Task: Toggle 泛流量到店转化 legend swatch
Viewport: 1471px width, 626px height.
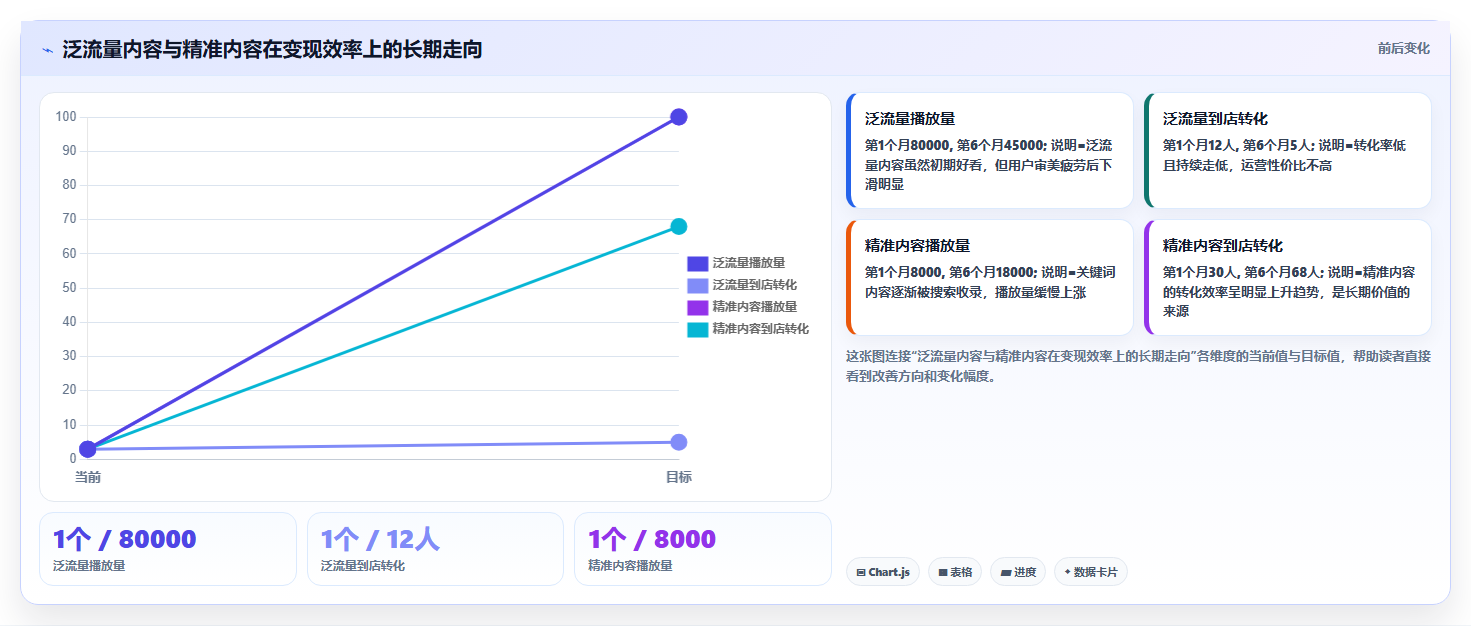Action: (x=697, y=285)
